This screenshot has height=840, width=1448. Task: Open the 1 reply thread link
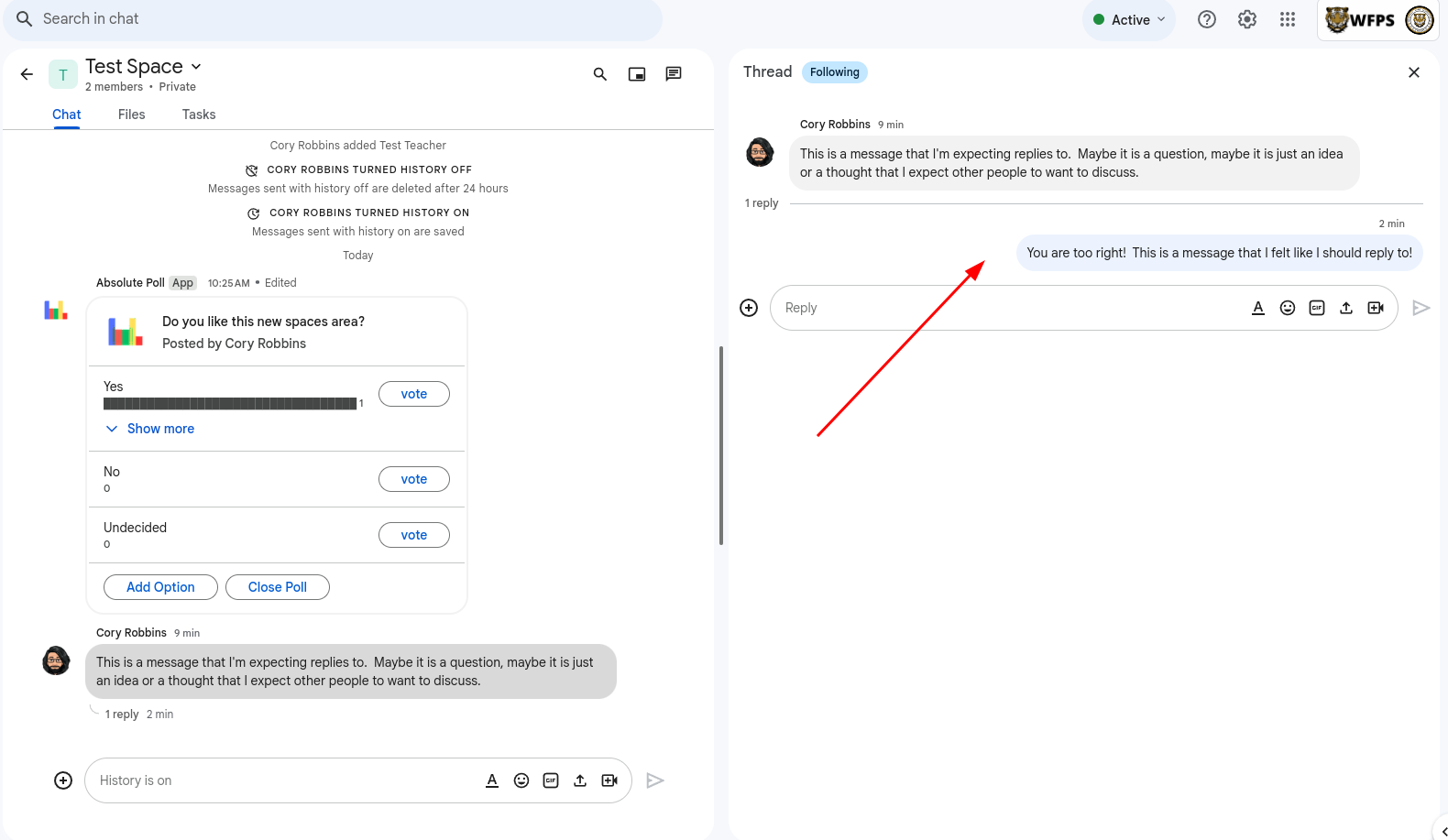click(122, 715)
